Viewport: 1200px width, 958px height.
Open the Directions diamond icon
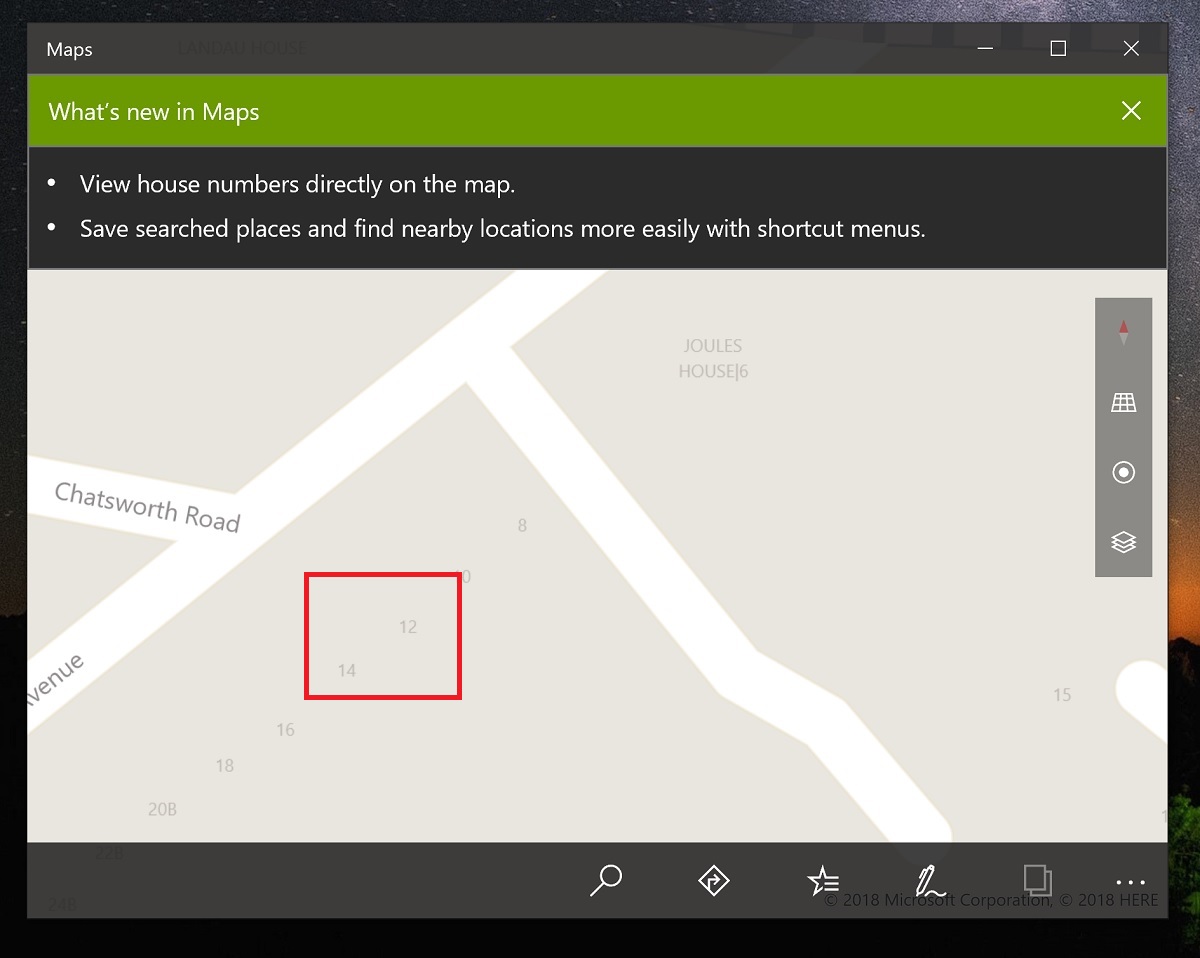[x=714, y=880]
